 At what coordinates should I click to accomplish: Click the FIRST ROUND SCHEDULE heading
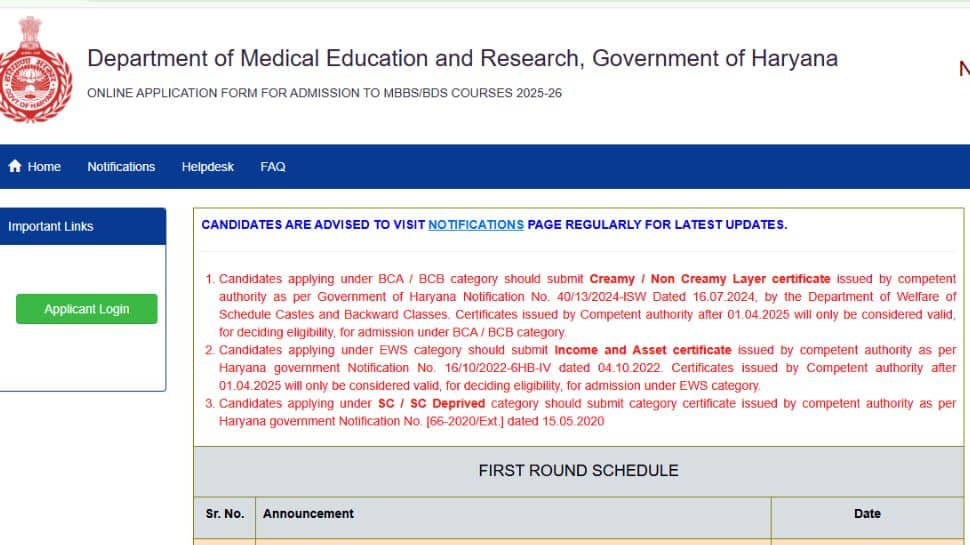[x=578, y=471]
